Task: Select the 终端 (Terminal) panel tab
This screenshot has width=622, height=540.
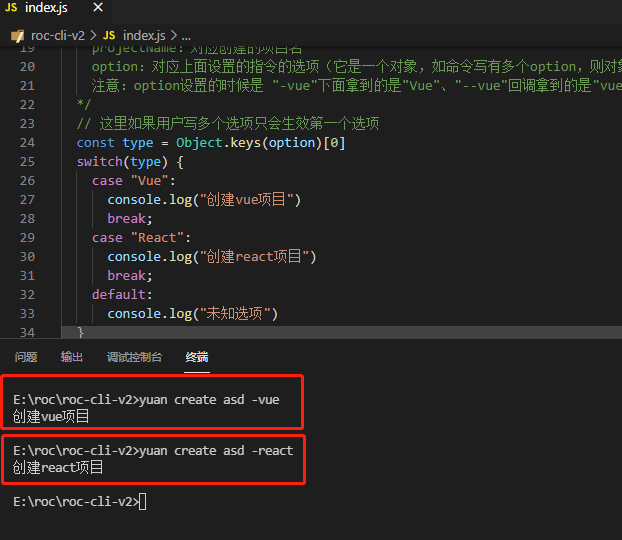Action: pyautogui.click(x=197, y=357)
